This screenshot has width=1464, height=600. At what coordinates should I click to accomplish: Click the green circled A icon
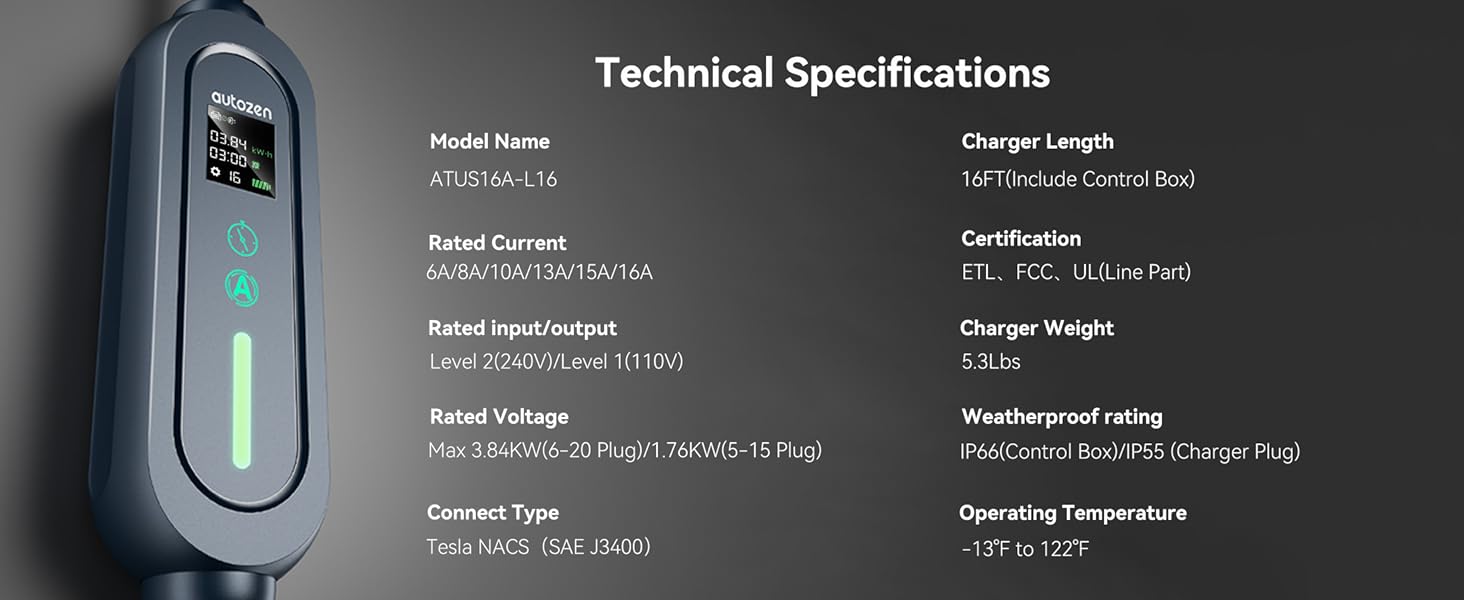point(243,289)
